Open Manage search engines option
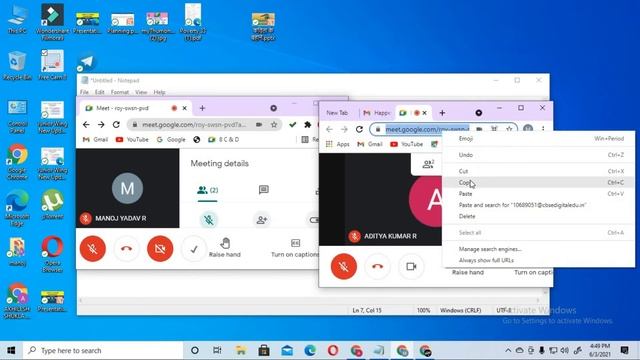Viewport: 640px width, 360px height. click(538, 249)
